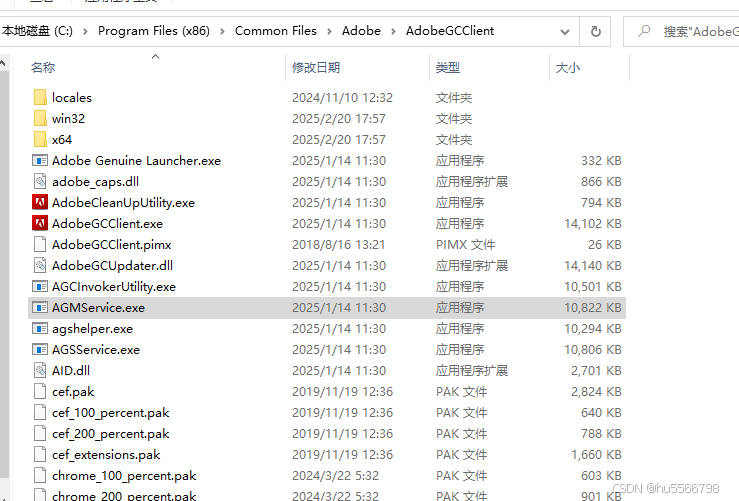The image size is (739, 501).
Task: Select the AdobeGCUpdater.dll file name
Action: (112, 265)
